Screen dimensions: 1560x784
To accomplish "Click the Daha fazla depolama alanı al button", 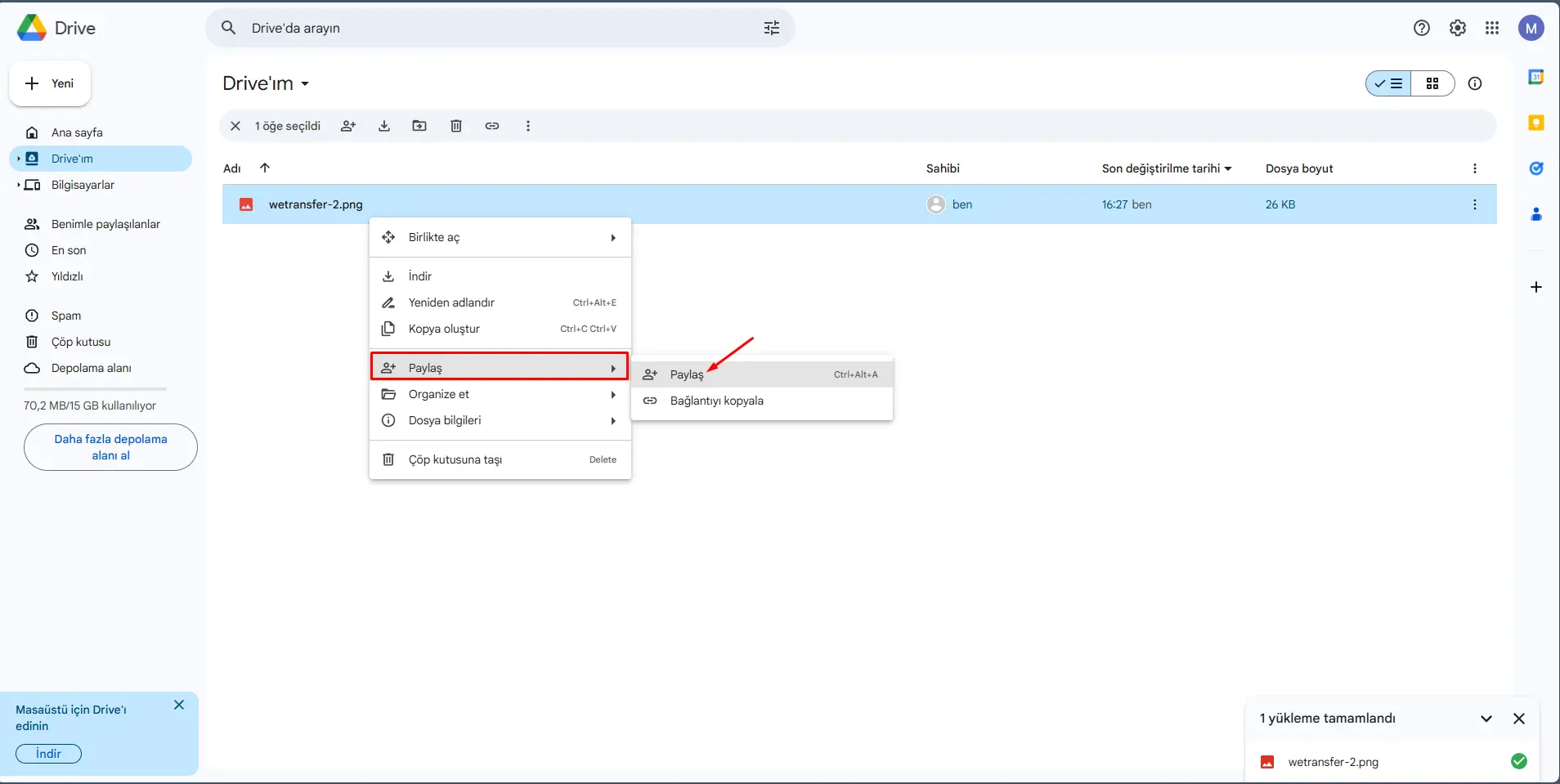I will pos(110,447).
